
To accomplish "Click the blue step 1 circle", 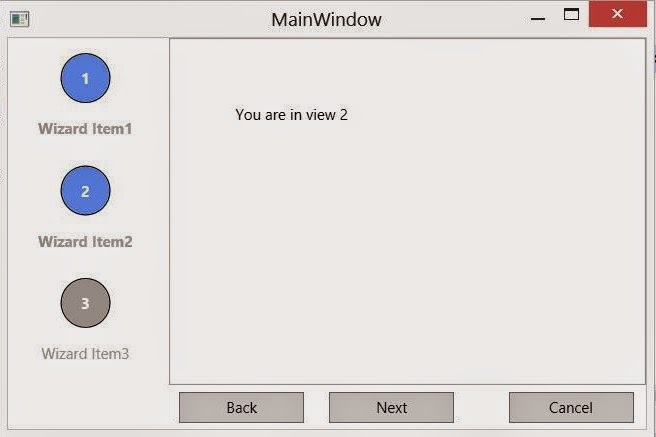I will tap(85, 78).
